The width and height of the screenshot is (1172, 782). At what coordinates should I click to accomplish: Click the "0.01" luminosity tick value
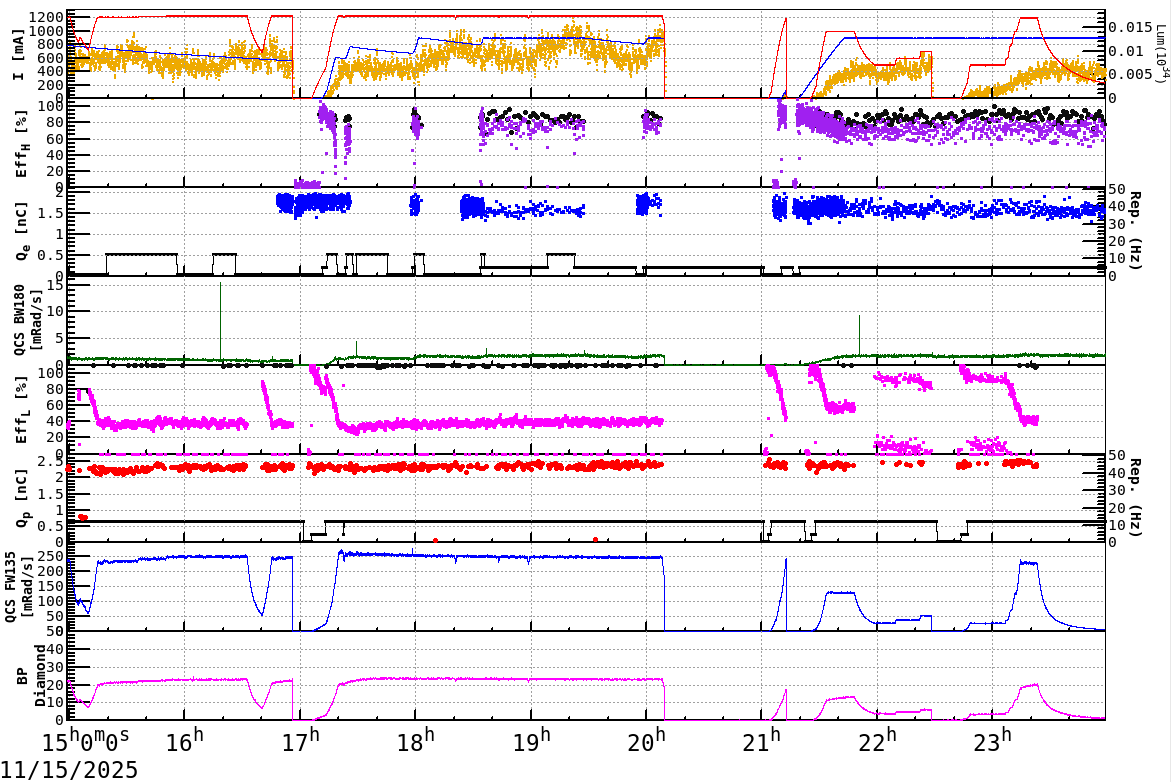click(1126, 51)
